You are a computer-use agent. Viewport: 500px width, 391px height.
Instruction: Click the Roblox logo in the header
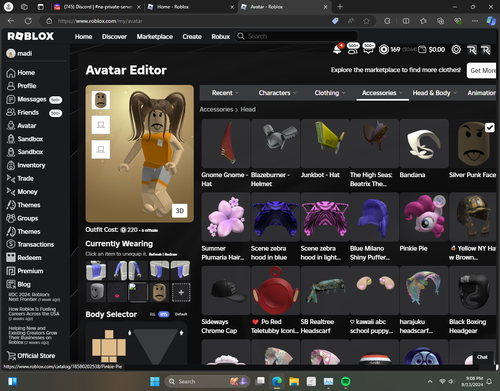(x=30, y=36)
